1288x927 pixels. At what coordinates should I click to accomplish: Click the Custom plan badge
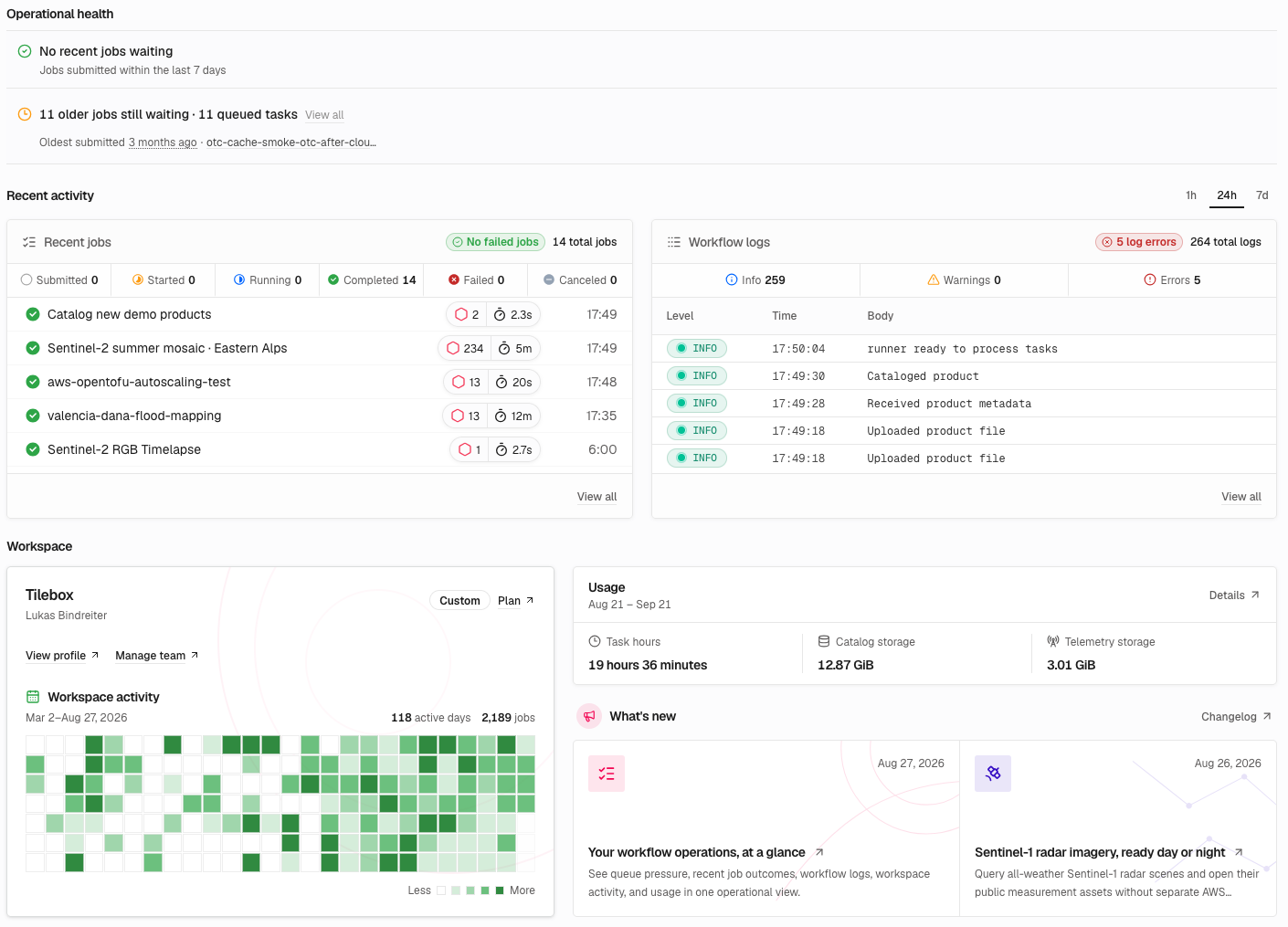pos(459,600)
